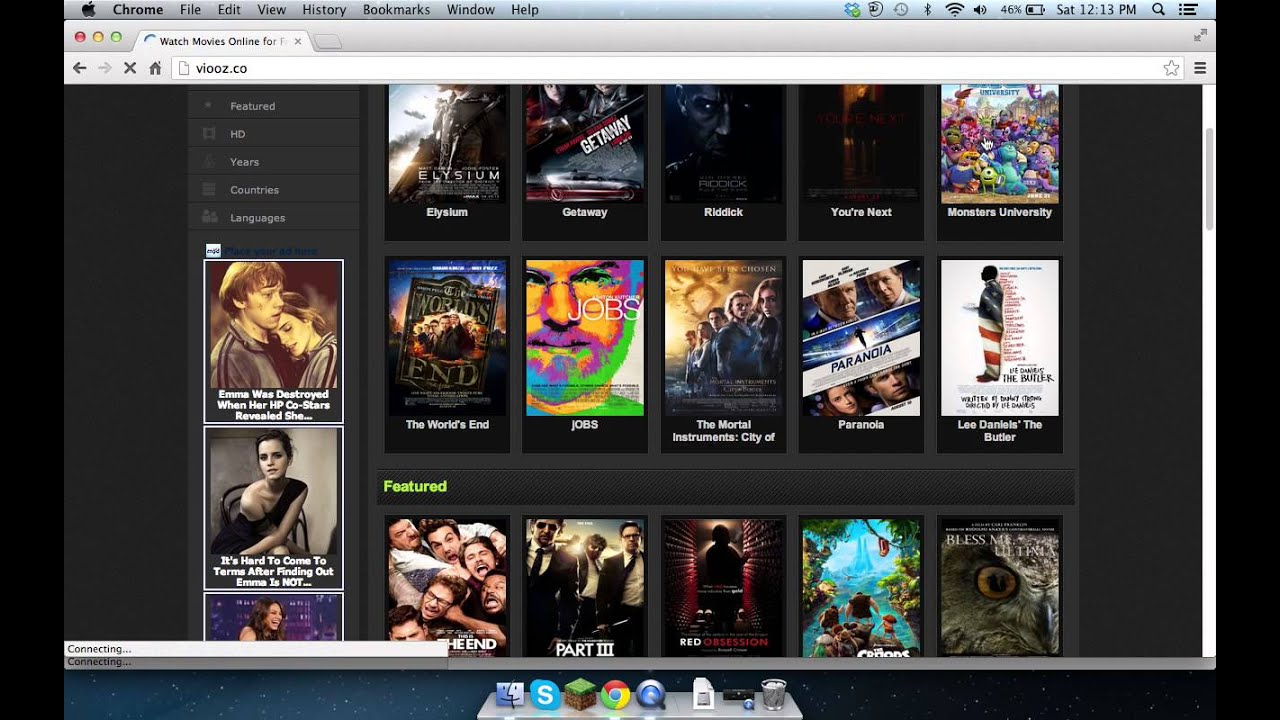The width and height of the screenshot is (1280, 720).
Task: Open the Wi-Fi status menu
Action: [954, 9]
